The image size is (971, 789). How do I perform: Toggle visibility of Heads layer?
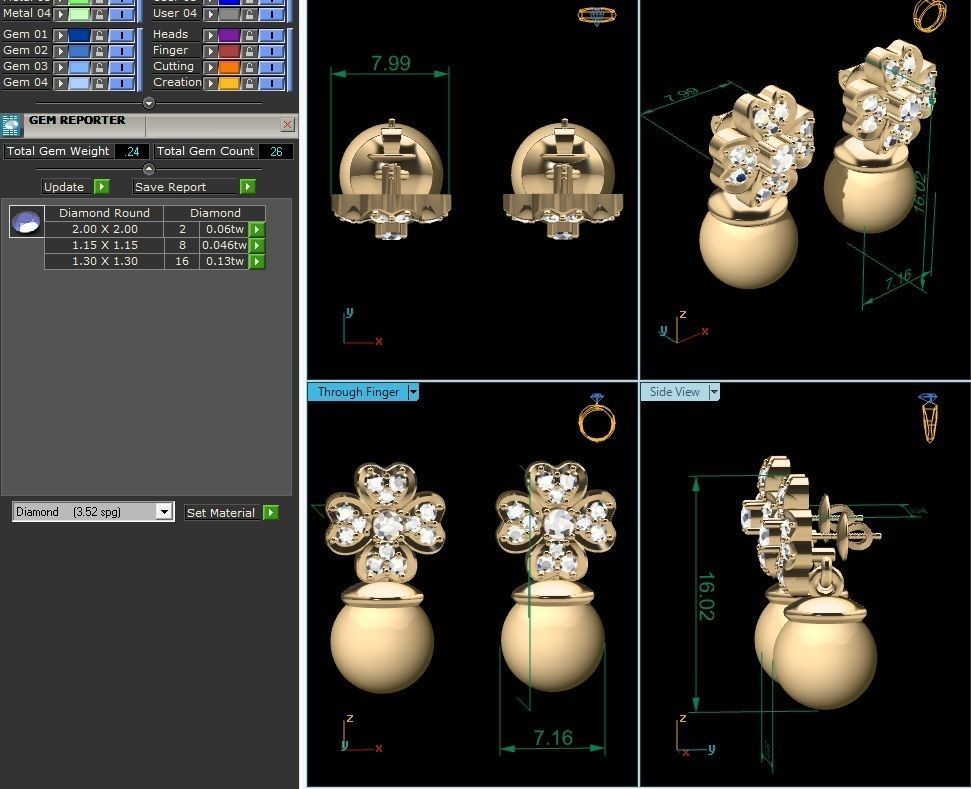(x=271, y=35)
